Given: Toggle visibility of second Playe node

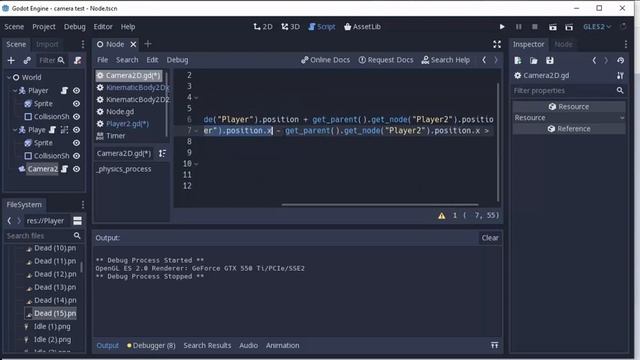Looking at the screenshot, I should [76, 130].
